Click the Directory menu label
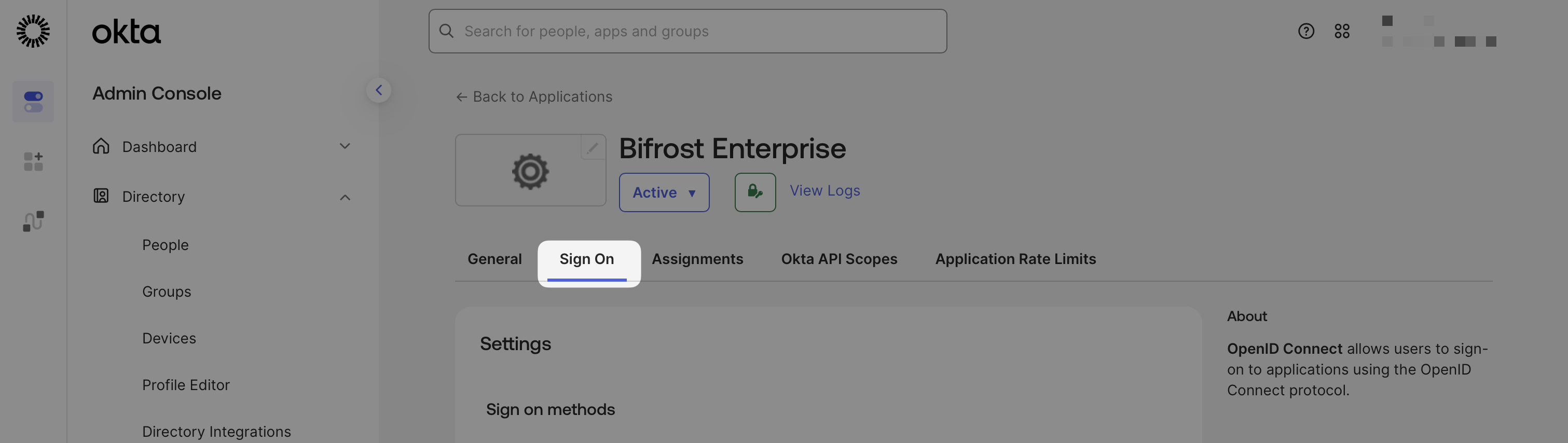The height and width of the screenshot is (443, 1568). [x=154, y=197]
